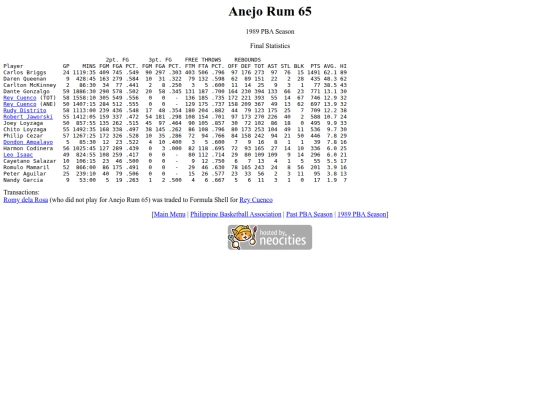Click the Carlton McKinney row name
Image resolution: width=540 pixels, height=405 pixels.
click(30, 85)
